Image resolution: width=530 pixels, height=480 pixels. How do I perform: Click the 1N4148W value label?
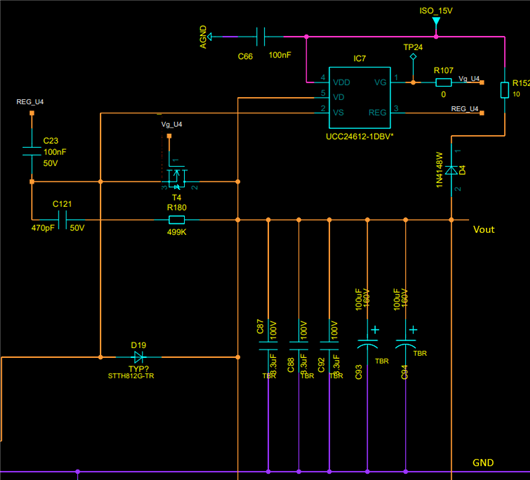coord(439,170)
